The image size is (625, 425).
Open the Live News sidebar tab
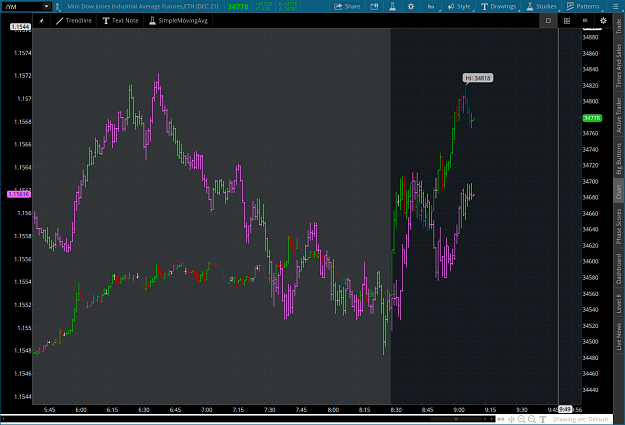[619, 336]
